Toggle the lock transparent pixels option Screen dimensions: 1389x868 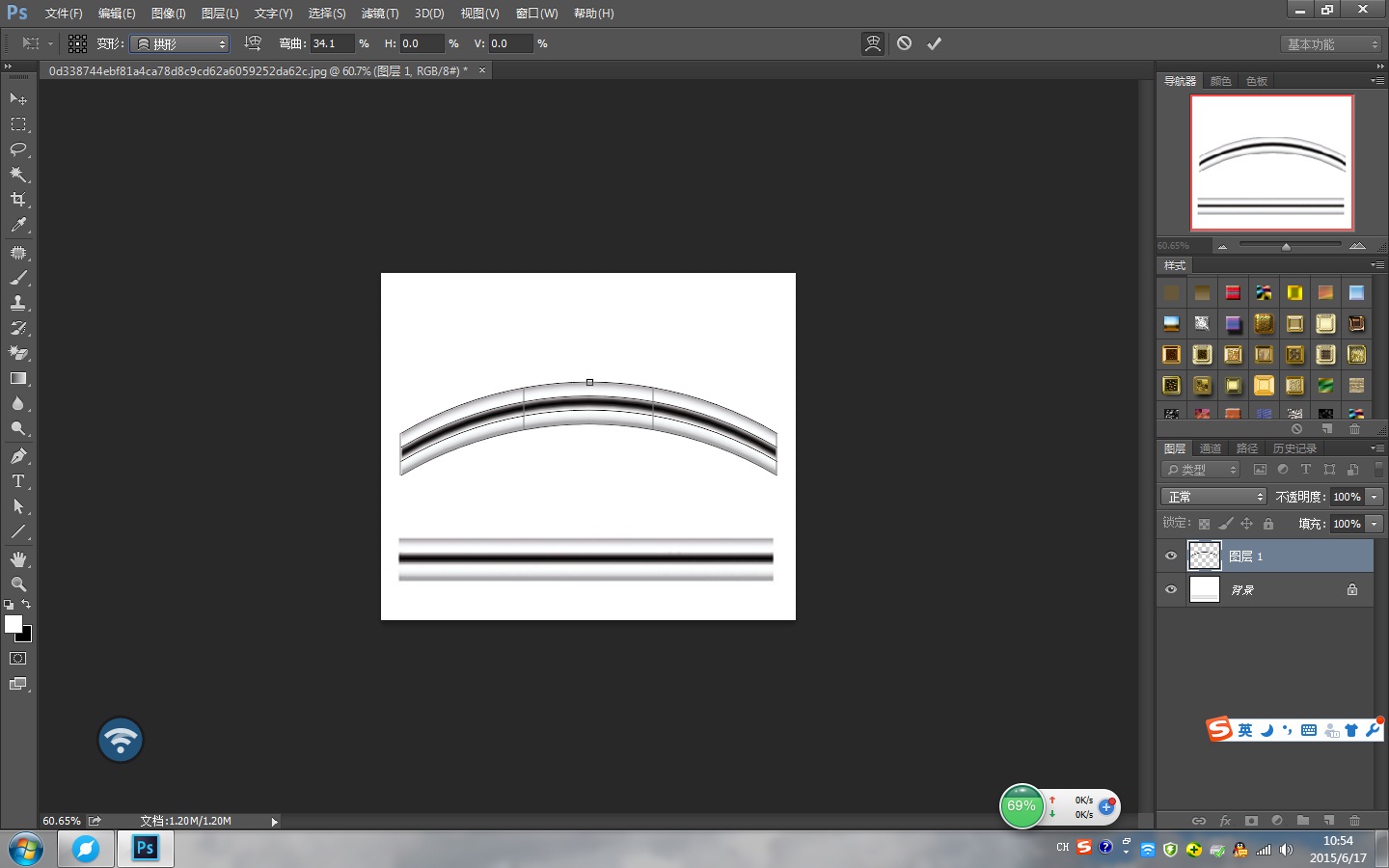point(1204,524)
